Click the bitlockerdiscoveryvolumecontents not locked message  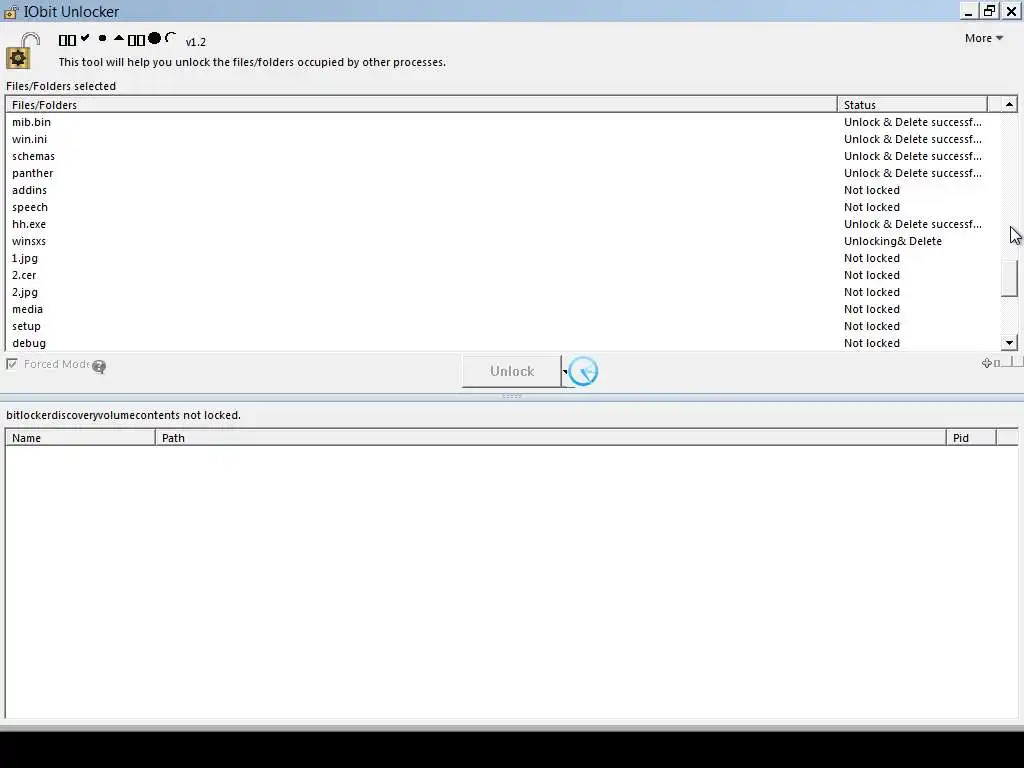[123, 415]
